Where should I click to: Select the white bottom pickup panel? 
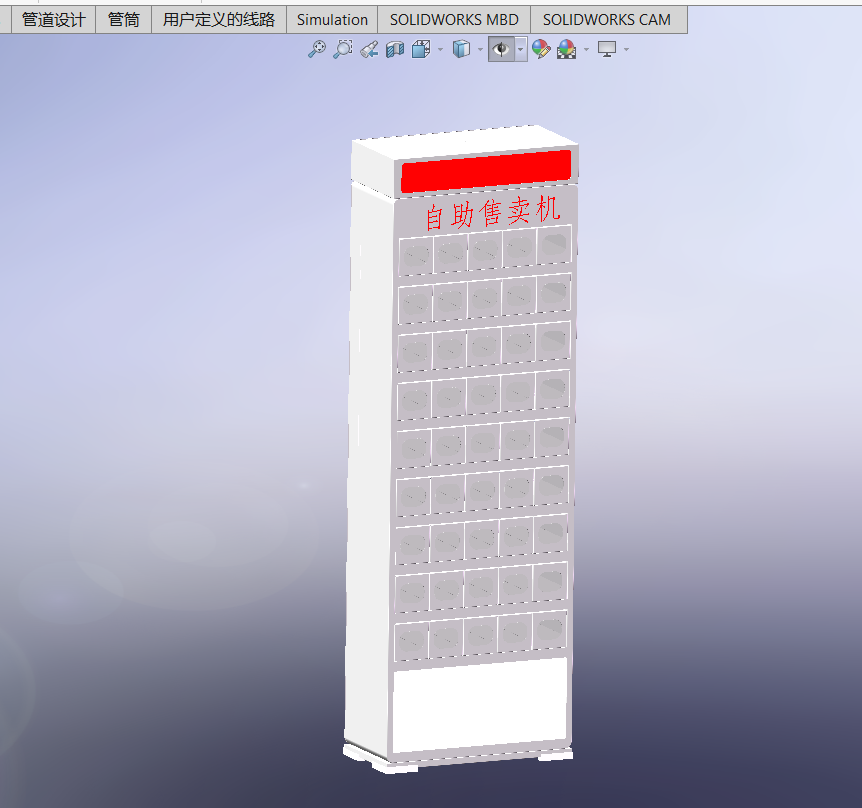tap(480, 705)
